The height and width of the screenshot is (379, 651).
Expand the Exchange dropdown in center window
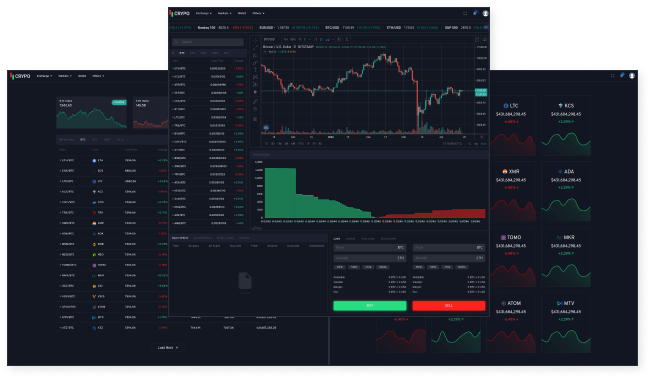[x=203, y=13]
